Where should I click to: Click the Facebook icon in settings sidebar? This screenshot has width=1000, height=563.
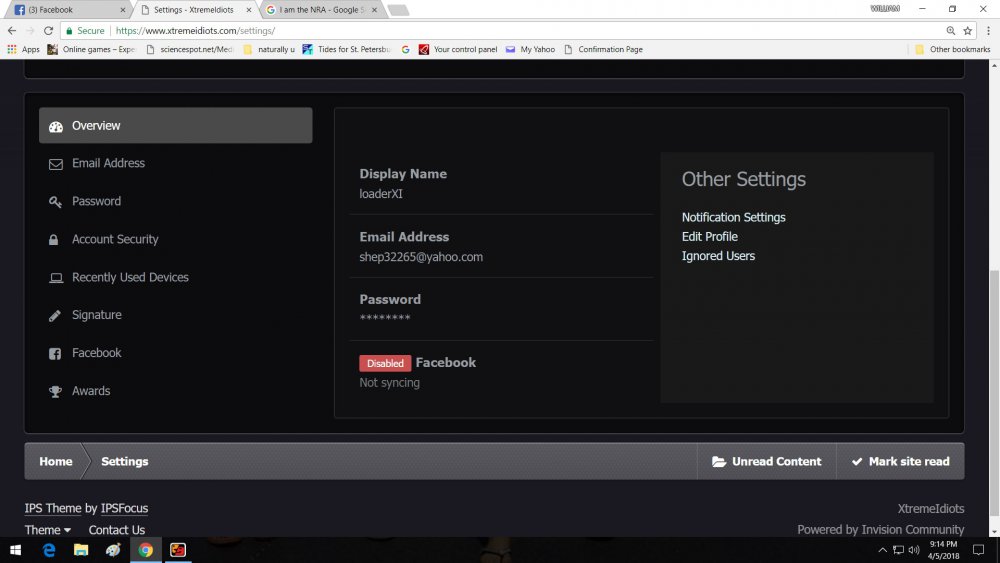coord(55,354)
